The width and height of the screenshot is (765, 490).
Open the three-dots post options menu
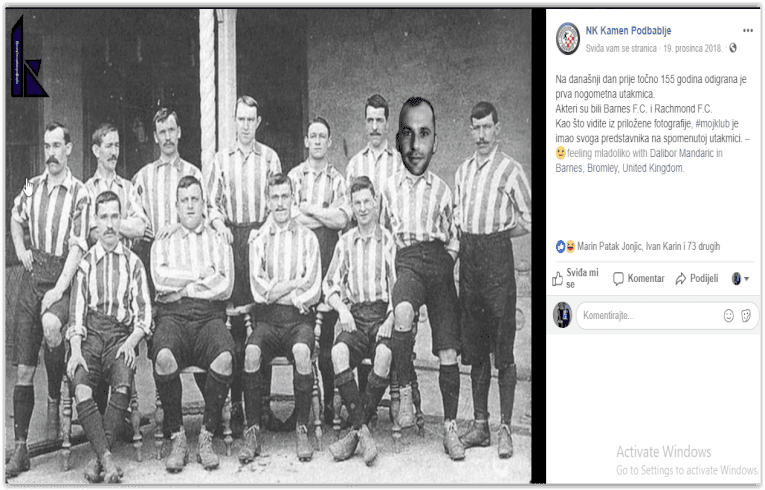[747, 30]
